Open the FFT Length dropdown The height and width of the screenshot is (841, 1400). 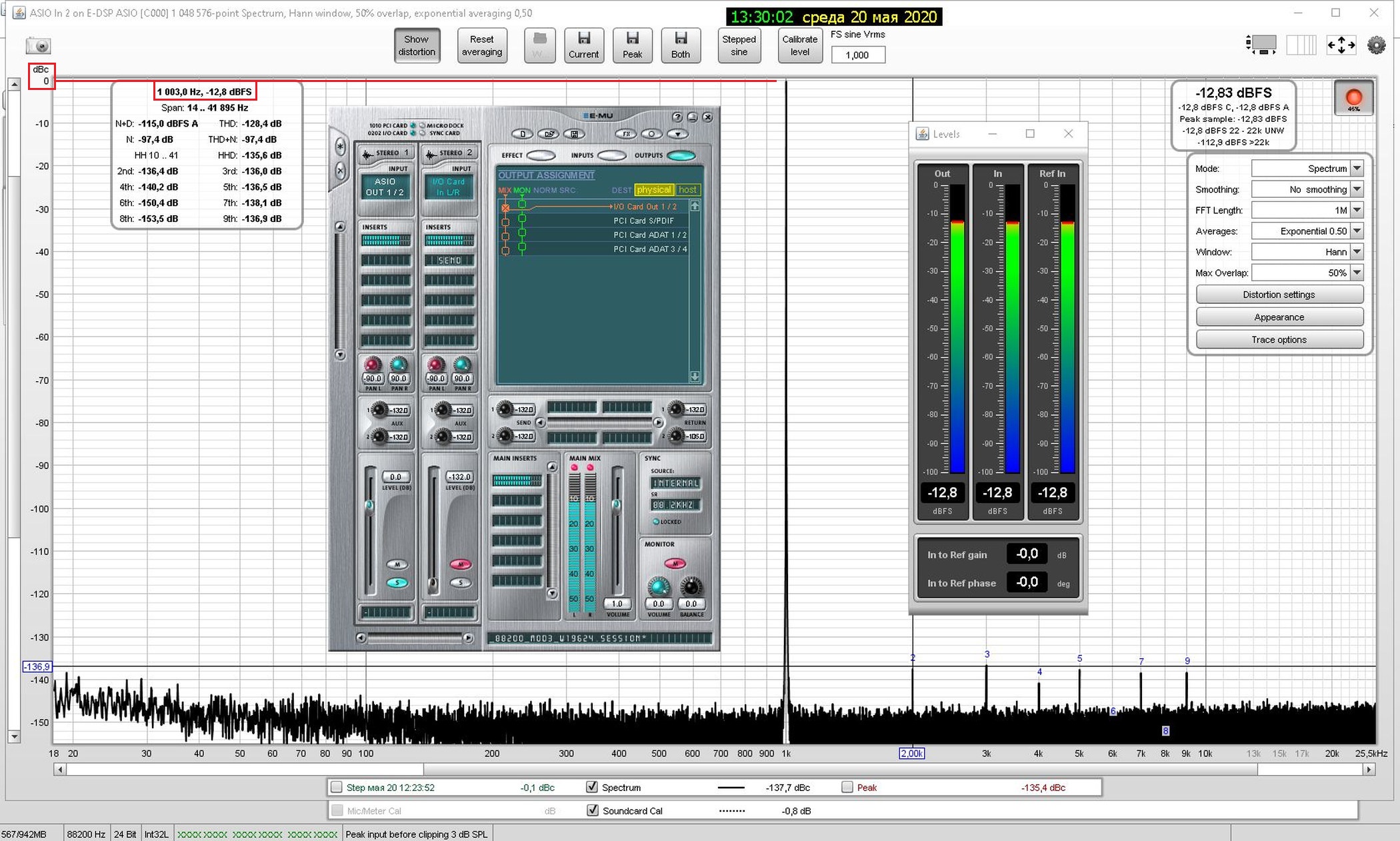coord(1307,210)
